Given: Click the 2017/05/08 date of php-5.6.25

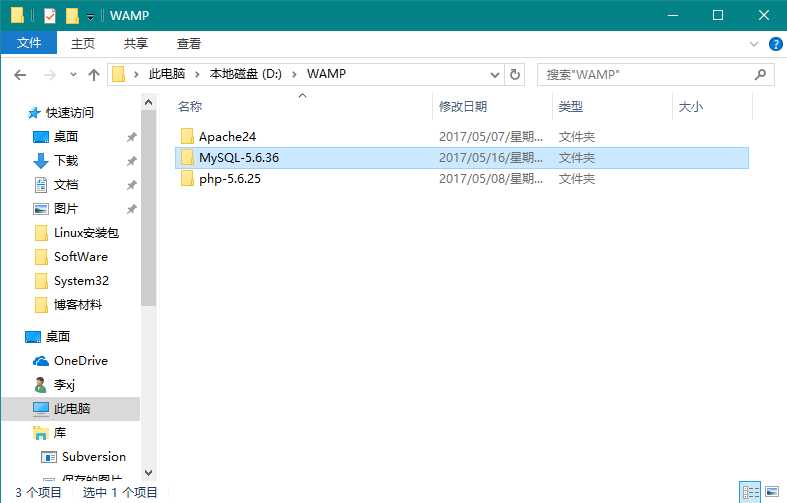Looking at the screenshot, I should pyautogui.click(x=490, y=179).
